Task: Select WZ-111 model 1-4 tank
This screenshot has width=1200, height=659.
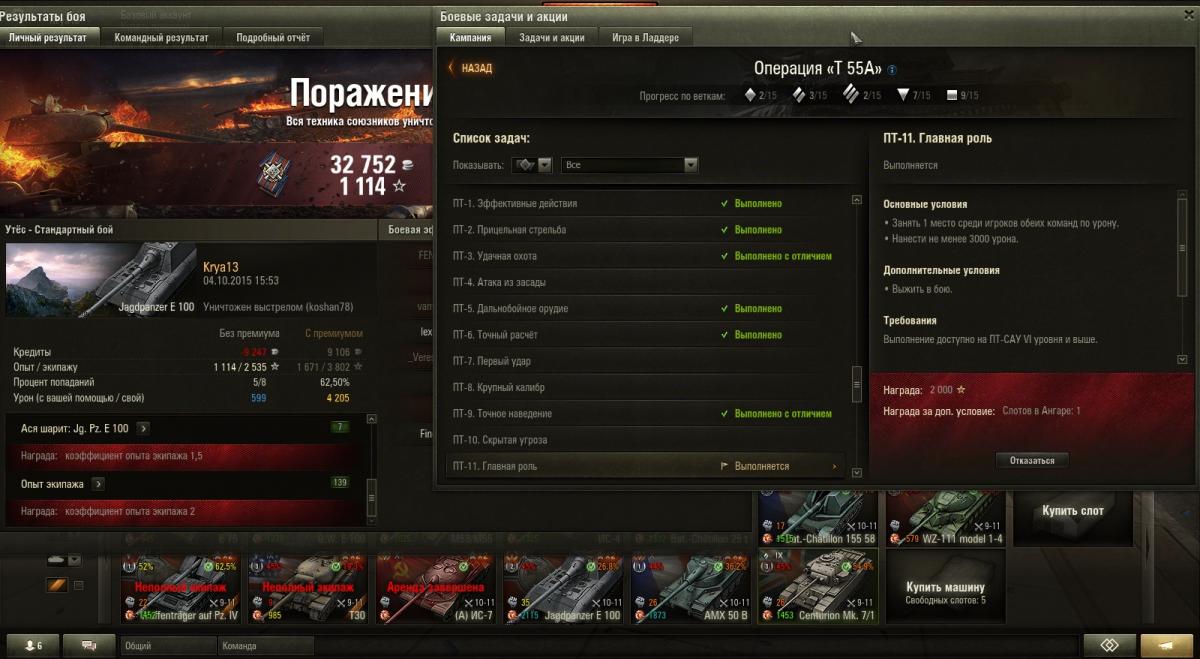Action: 946,518
